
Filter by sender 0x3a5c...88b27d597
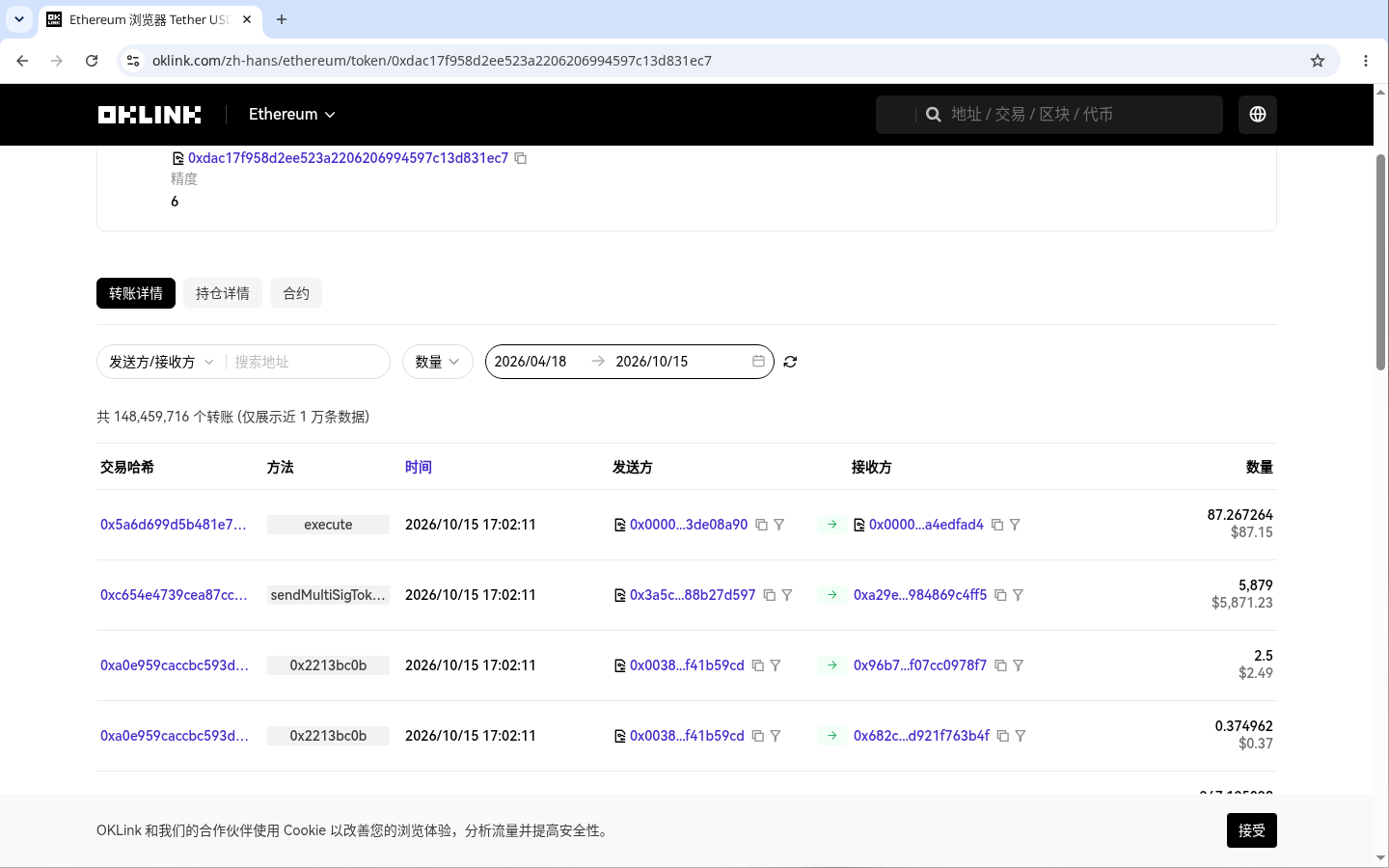787,595
